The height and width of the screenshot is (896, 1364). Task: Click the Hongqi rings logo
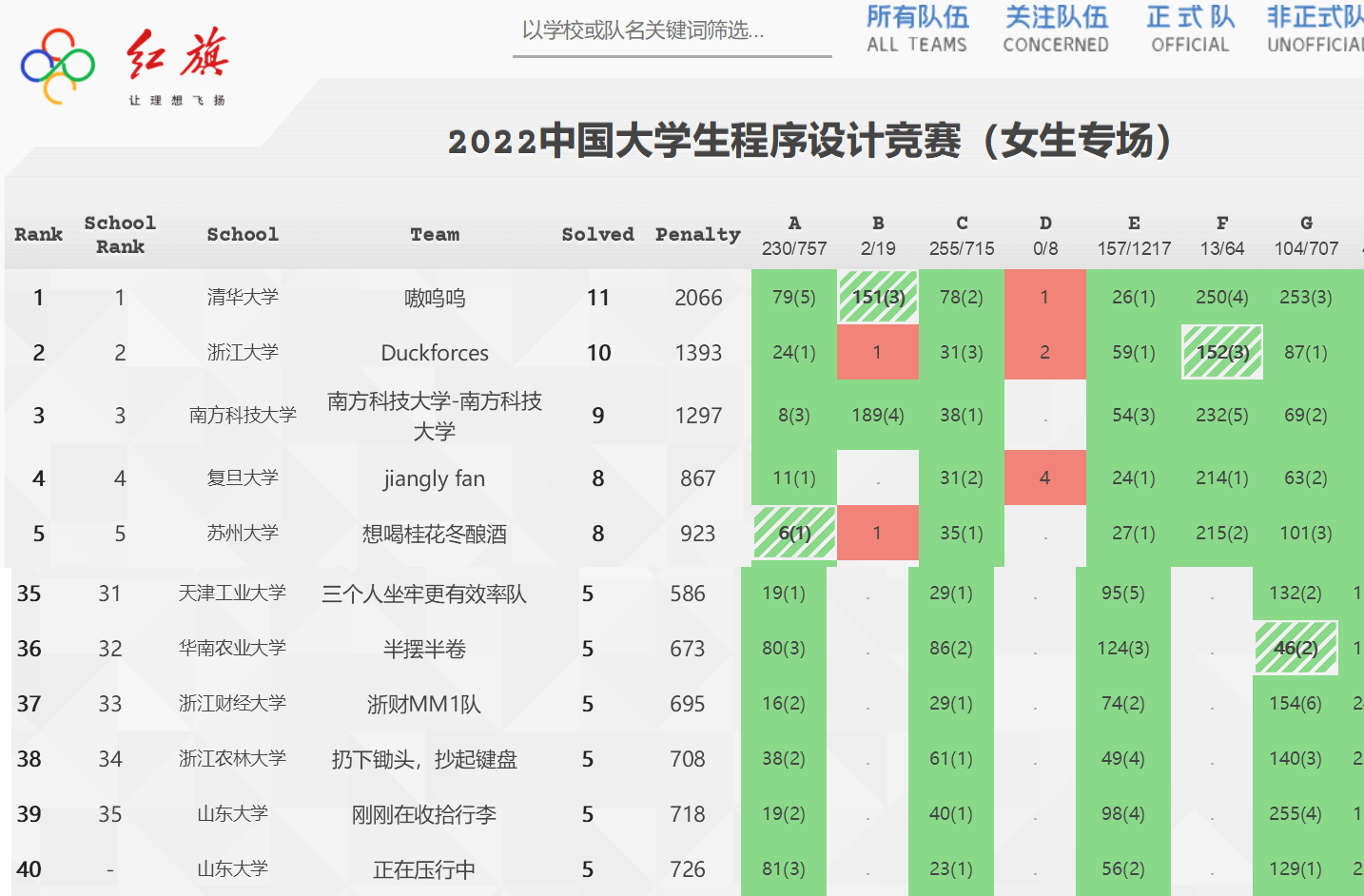58,65
